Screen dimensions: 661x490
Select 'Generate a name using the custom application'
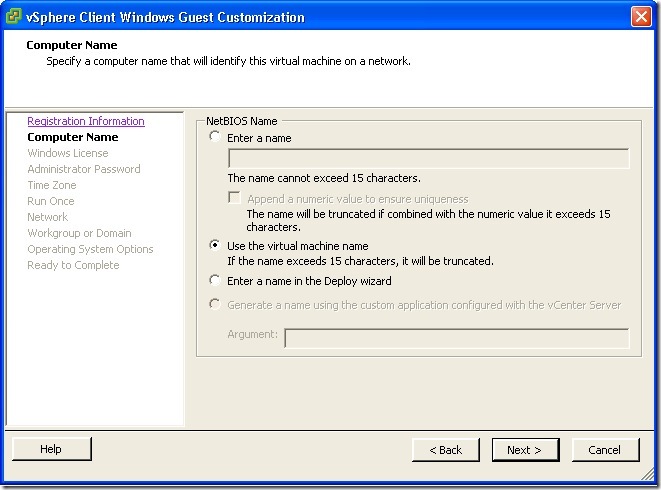pyautogui.click(x=215, y=304)
